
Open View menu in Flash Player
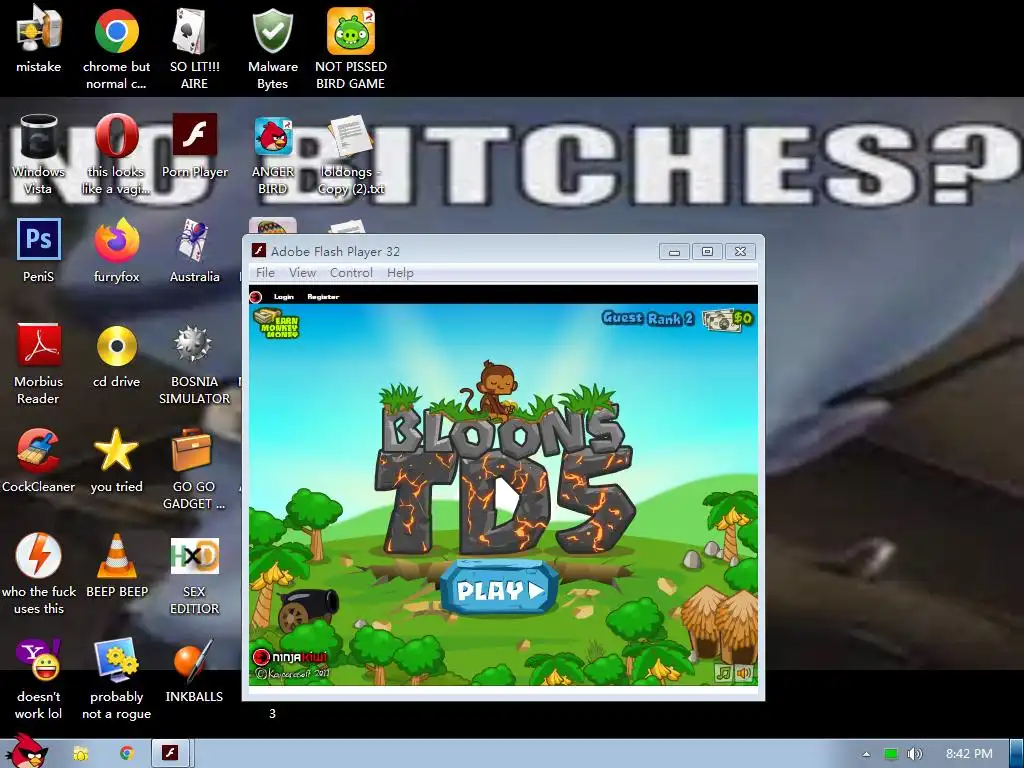(302, 272)
